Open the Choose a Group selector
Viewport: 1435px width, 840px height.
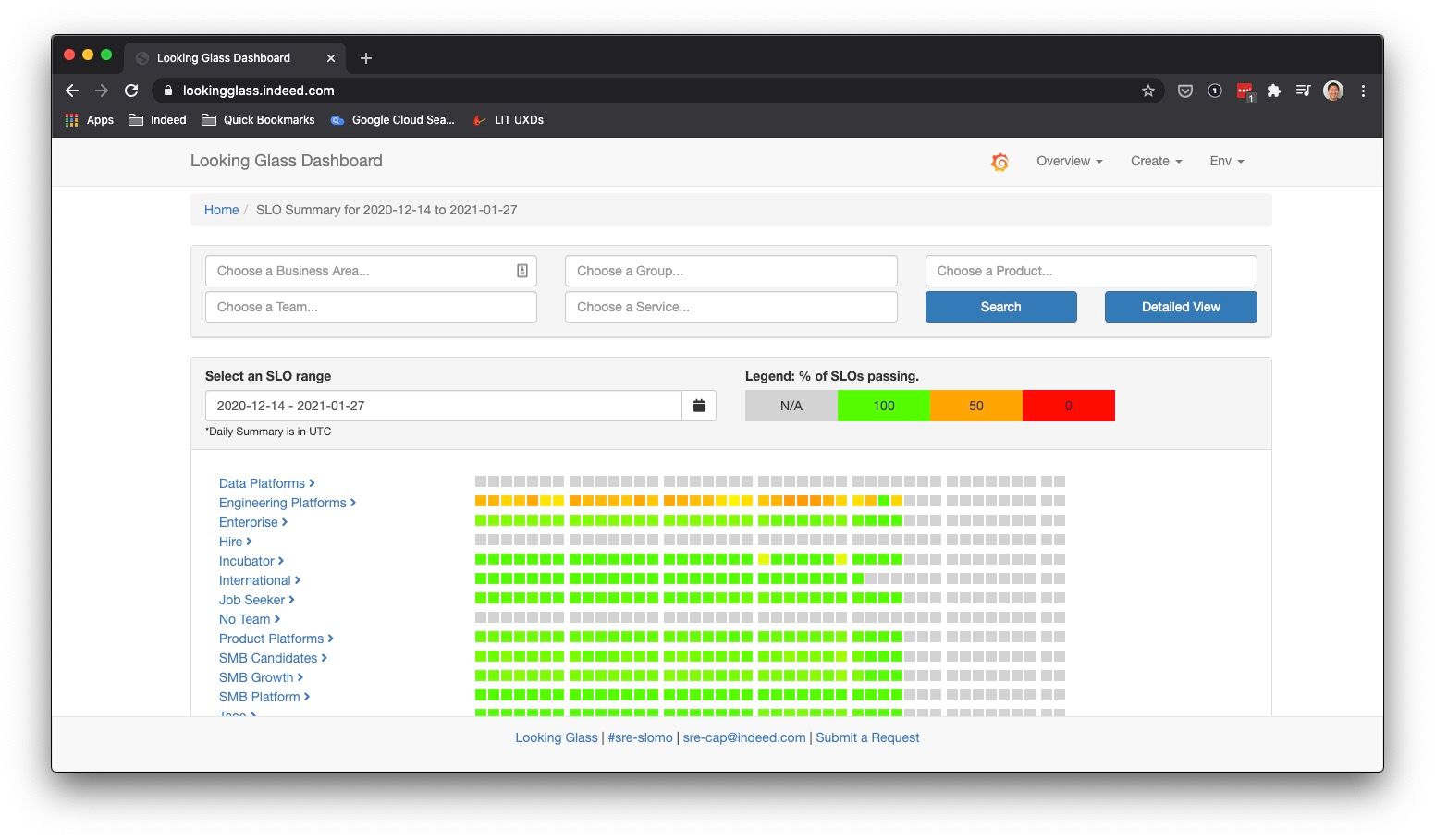tap(731, 271)
